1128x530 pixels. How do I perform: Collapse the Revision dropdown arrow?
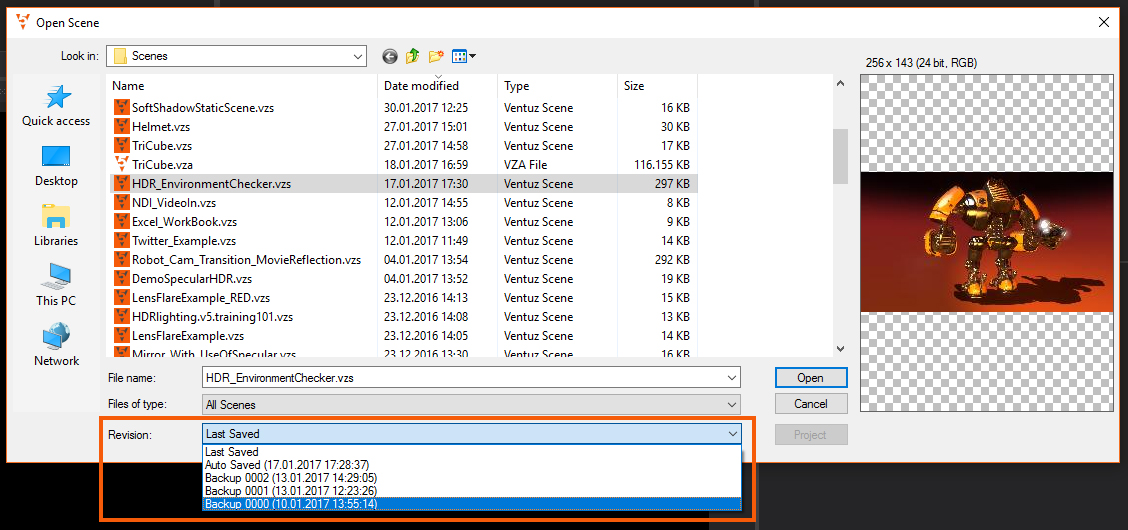(x=732, y=434)
